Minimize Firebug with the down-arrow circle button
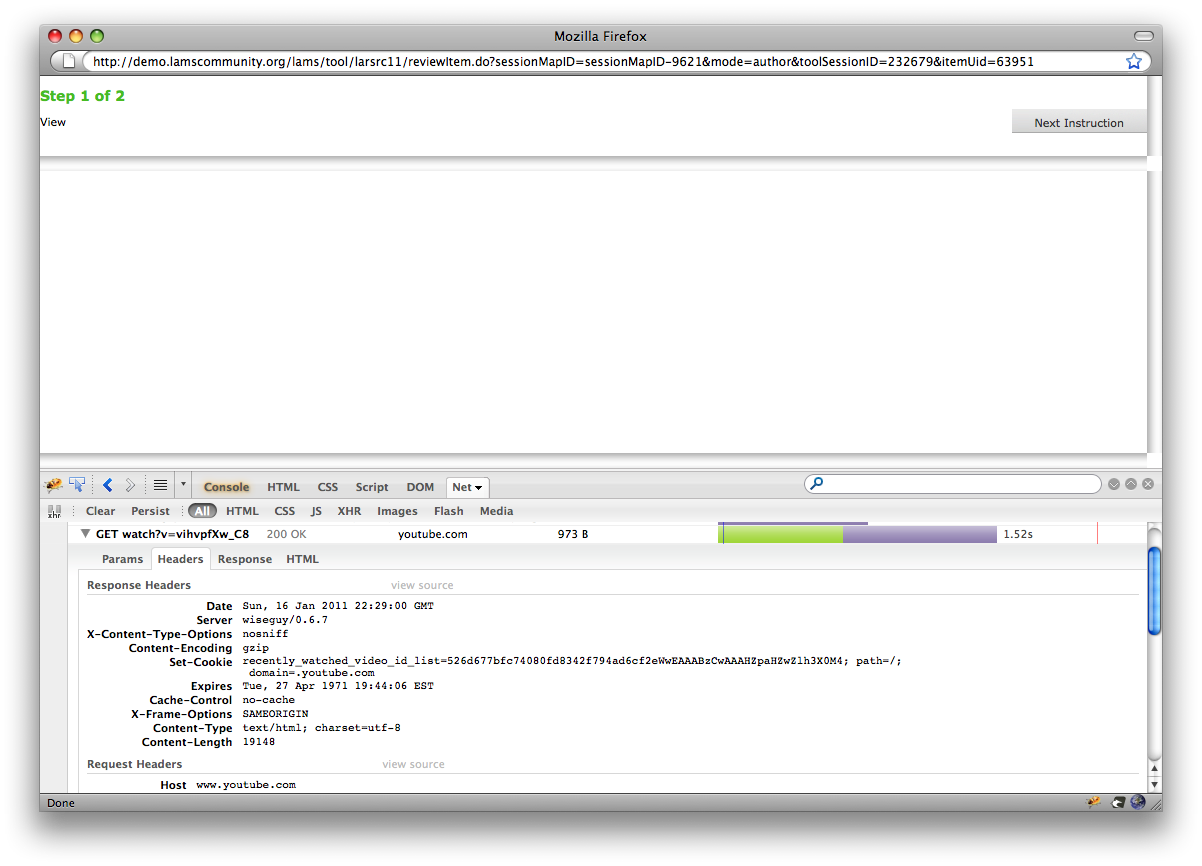 point(1113,484)
